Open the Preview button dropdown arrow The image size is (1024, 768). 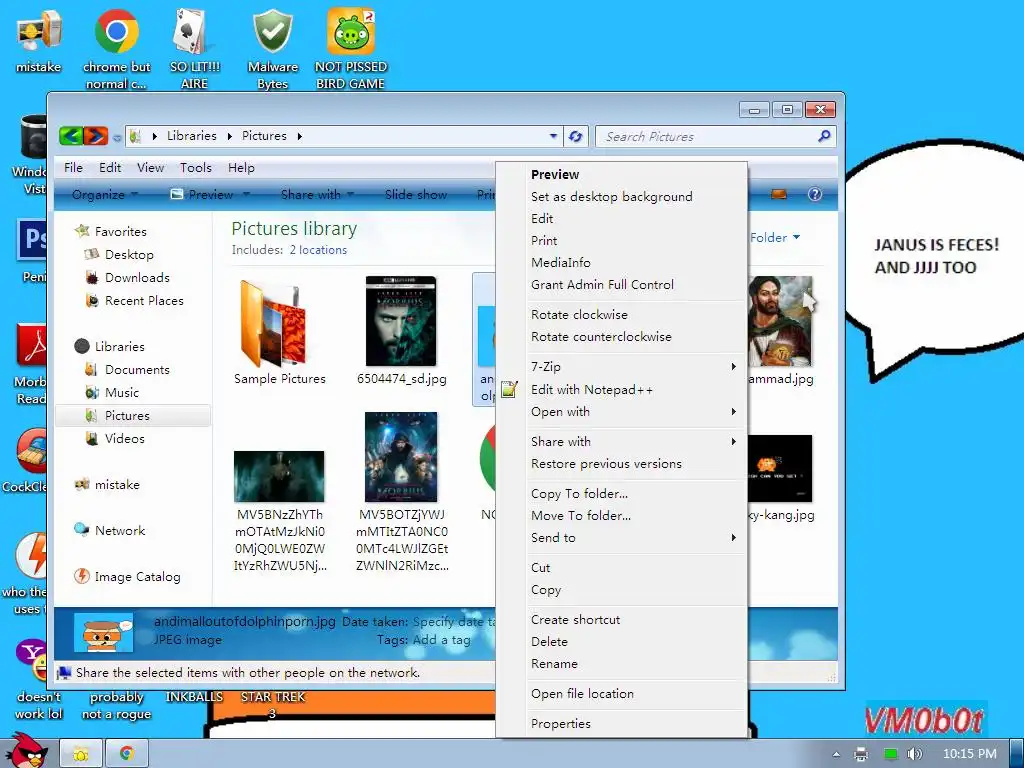[246, 194]
